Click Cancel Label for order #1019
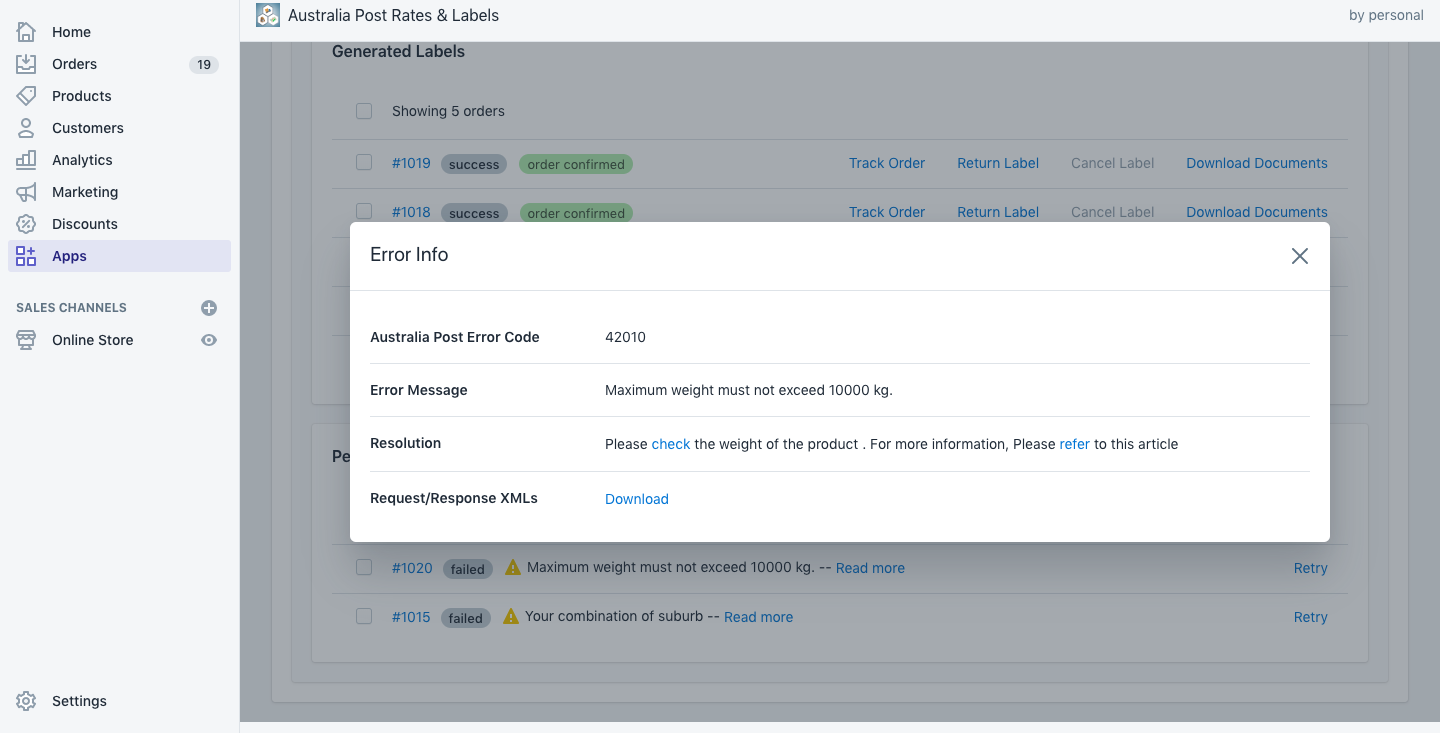 pyautogui.click(x=1112, y=163)
